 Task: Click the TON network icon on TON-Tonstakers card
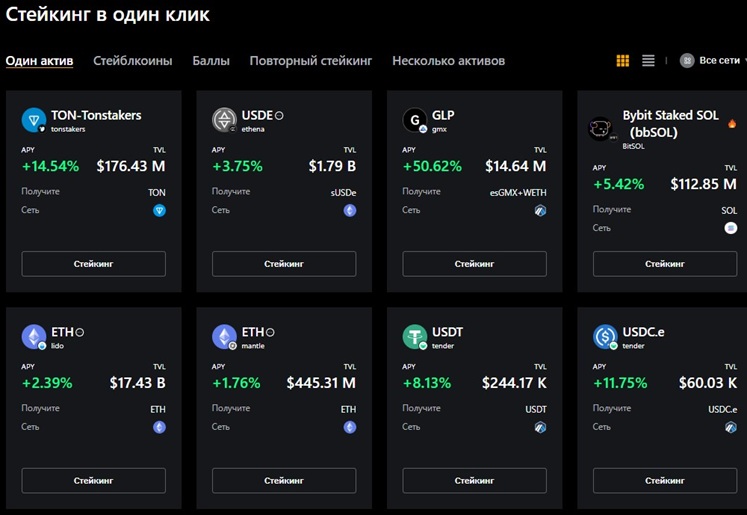click(x=159, y=210)
